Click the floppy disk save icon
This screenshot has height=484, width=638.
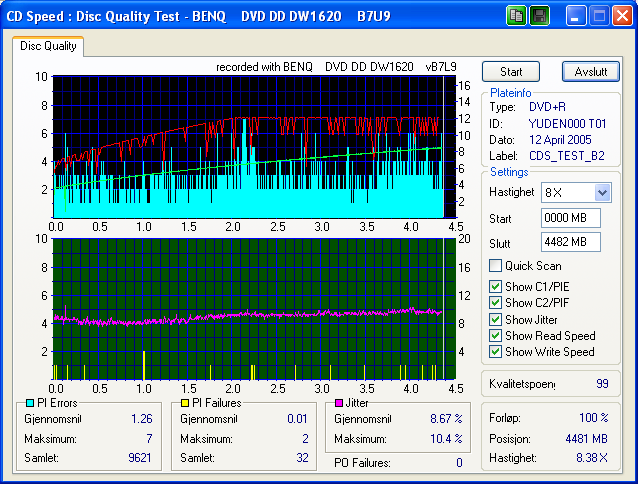pos(539,16)
